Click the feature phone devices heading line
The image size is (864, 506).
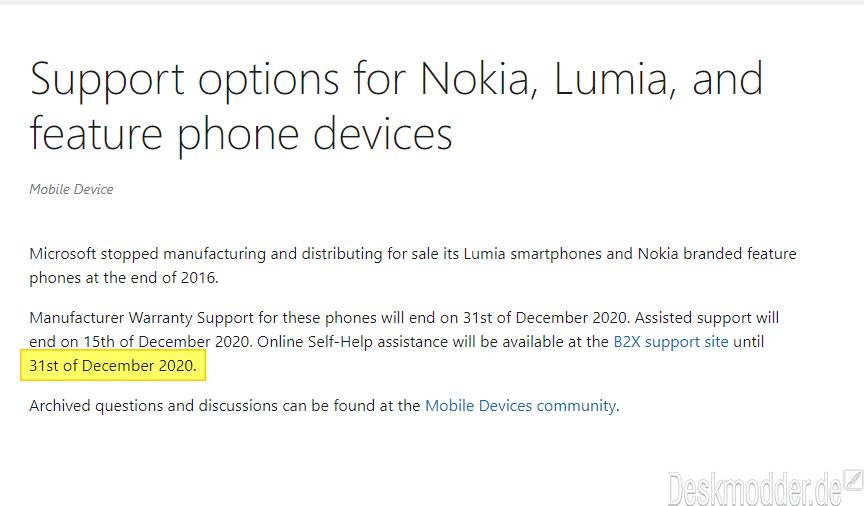(241, 136)
